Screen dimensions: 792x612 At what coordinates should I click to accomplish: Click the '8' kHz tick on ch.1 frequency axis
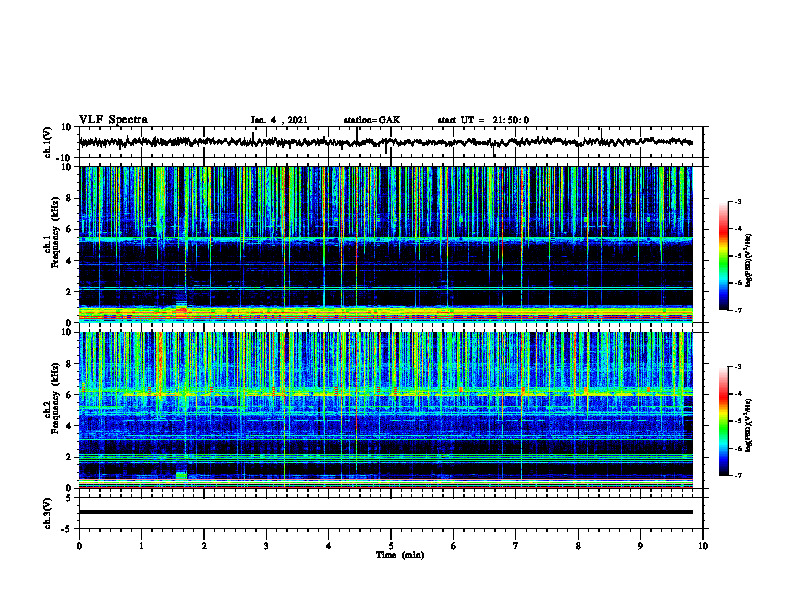[70, 198]
